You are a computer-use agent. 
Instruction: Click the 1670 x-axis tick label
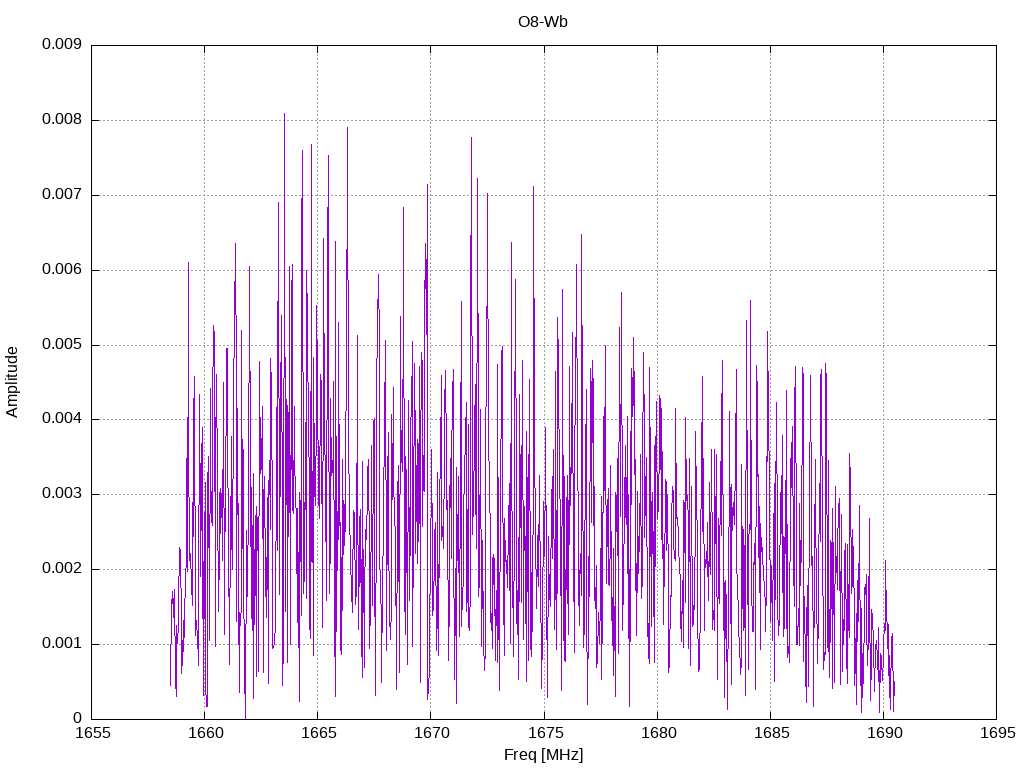coord(432,733)
